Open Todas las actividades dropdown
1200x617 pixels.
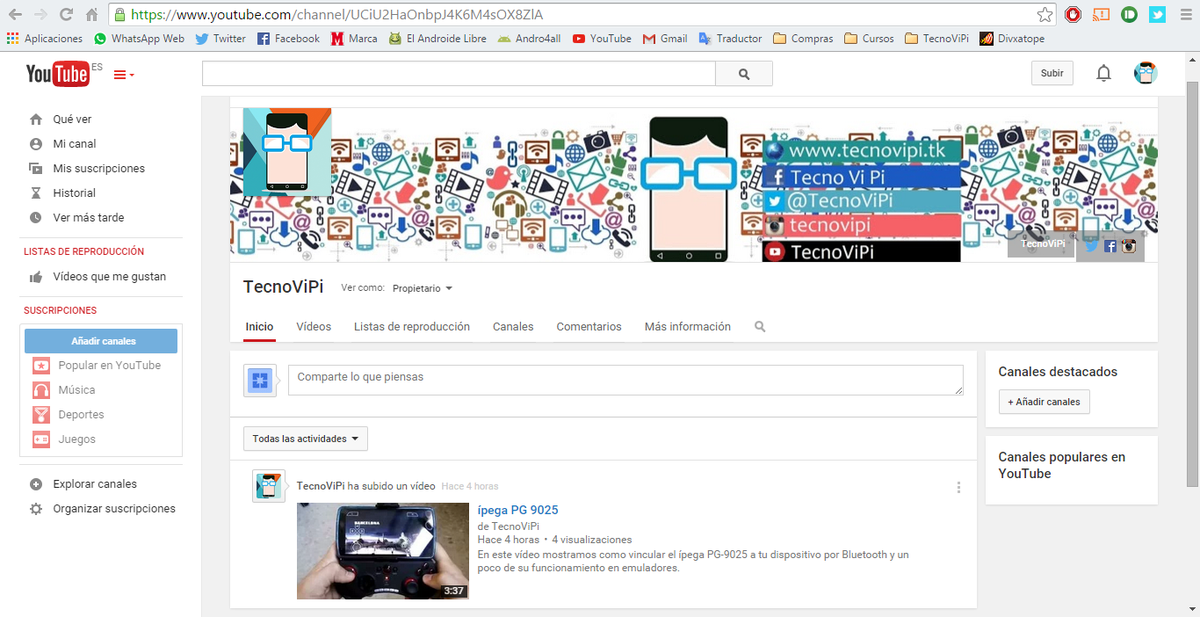(306, 438)
